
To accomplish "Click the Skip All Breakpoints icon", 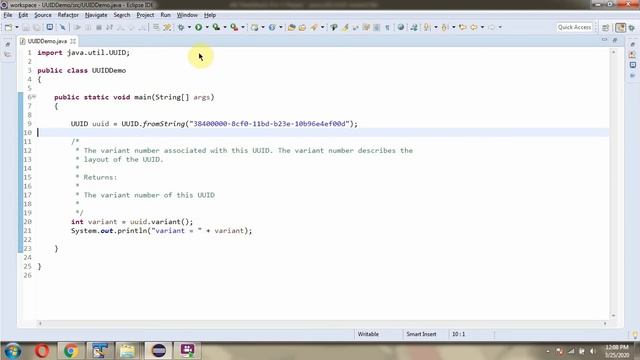I will (62, 27).
